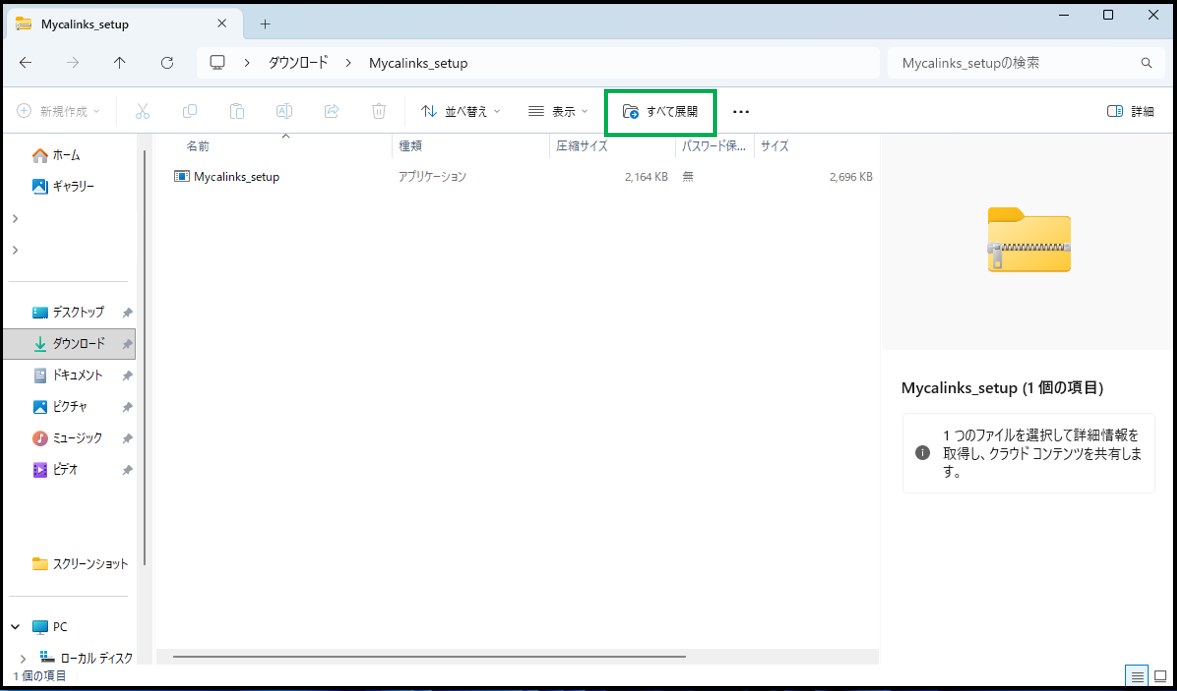
Task: Open the 並べ替え sort dropdown
Action: [461, 112]
